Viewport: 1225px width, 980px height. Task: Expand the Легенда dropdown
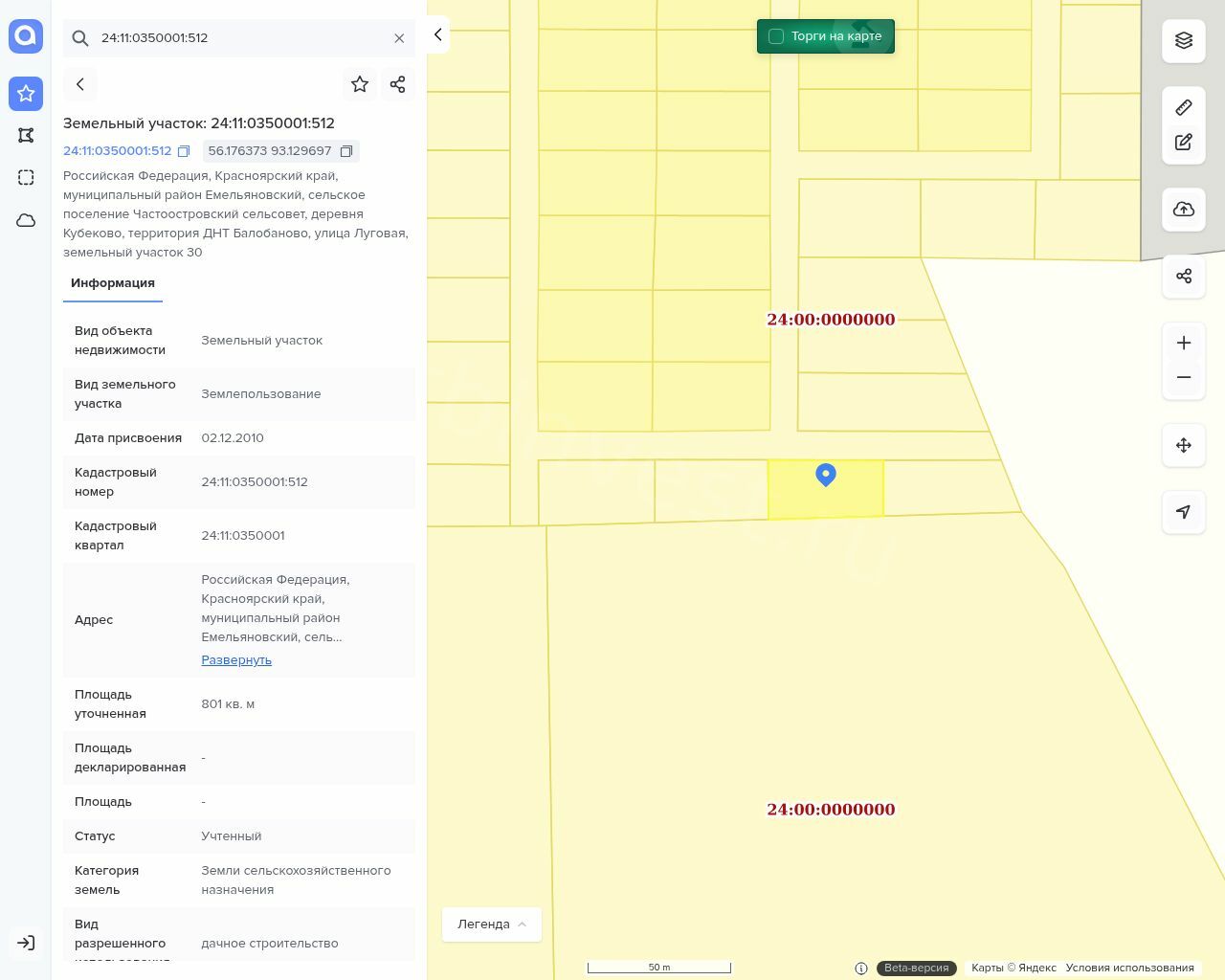[491, 924]
